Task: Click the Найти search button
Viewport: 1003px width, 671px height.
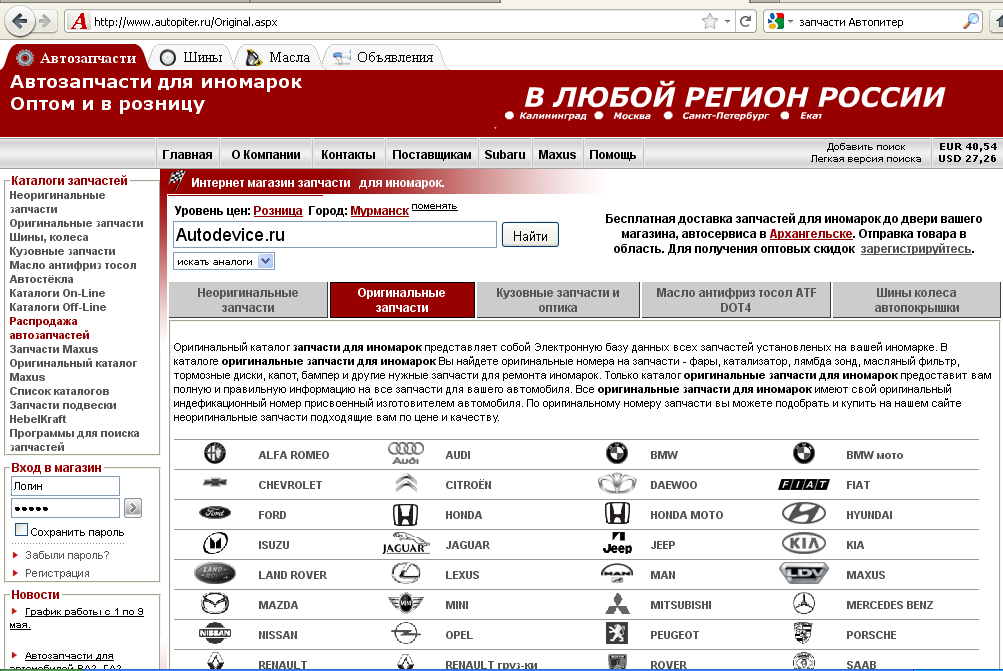Action: click(x=530, y=235)
